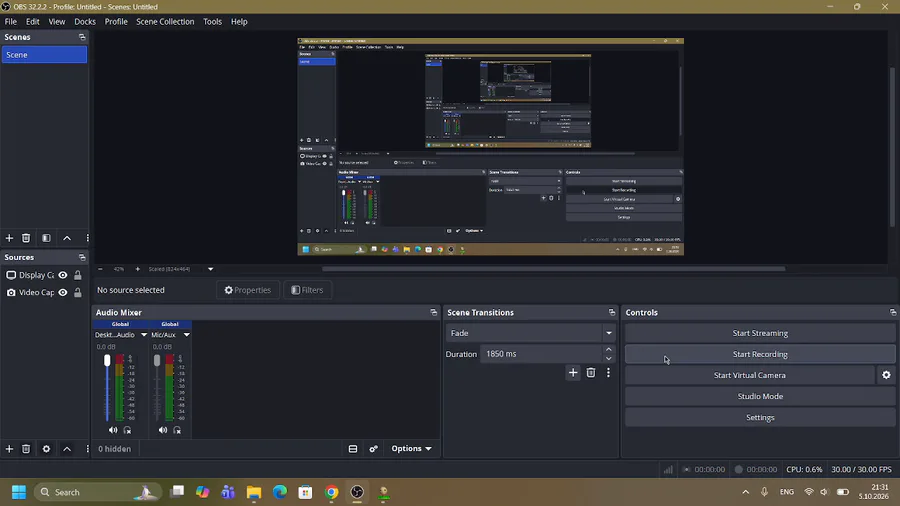900x506 pixels.
Task: Open the Scene Collection menu
Action: [165, 22]
